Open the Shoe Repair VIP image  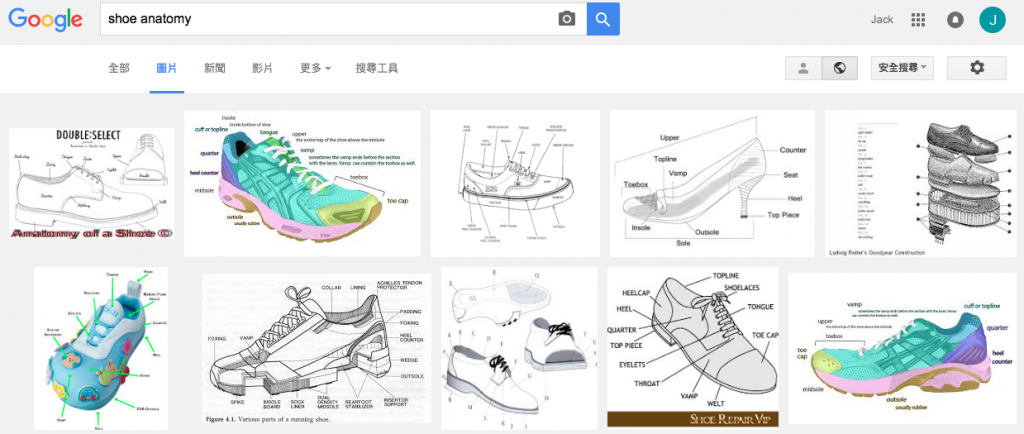pos(693,347)
